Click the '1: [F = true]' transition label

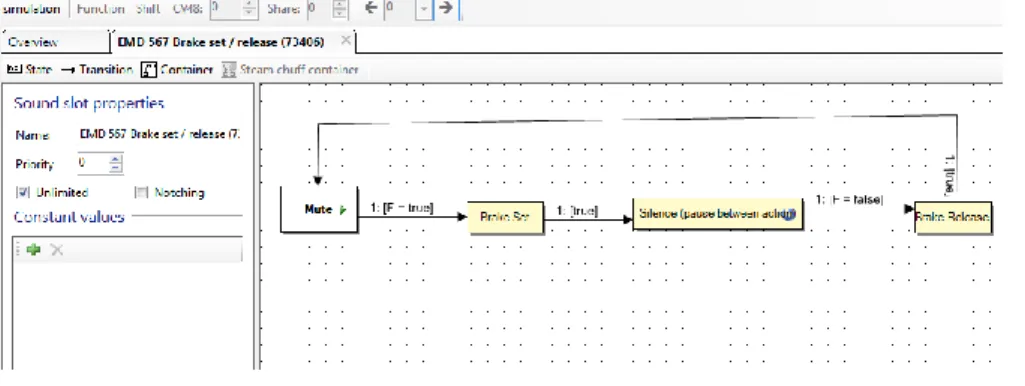tap(401, 207)
